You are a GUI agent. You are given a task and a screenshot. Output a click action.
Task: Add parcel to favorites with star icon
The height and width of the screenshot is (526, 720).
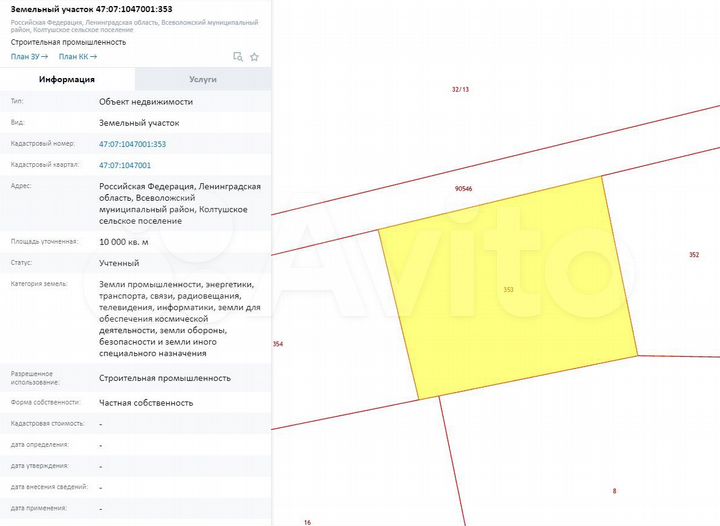[x=254, y=57]
